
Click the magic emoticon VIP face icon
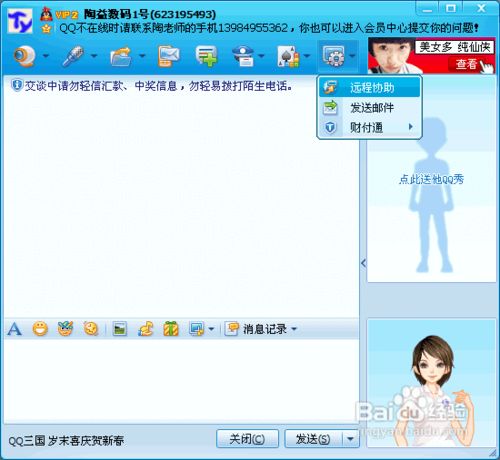tap(65, 329)
